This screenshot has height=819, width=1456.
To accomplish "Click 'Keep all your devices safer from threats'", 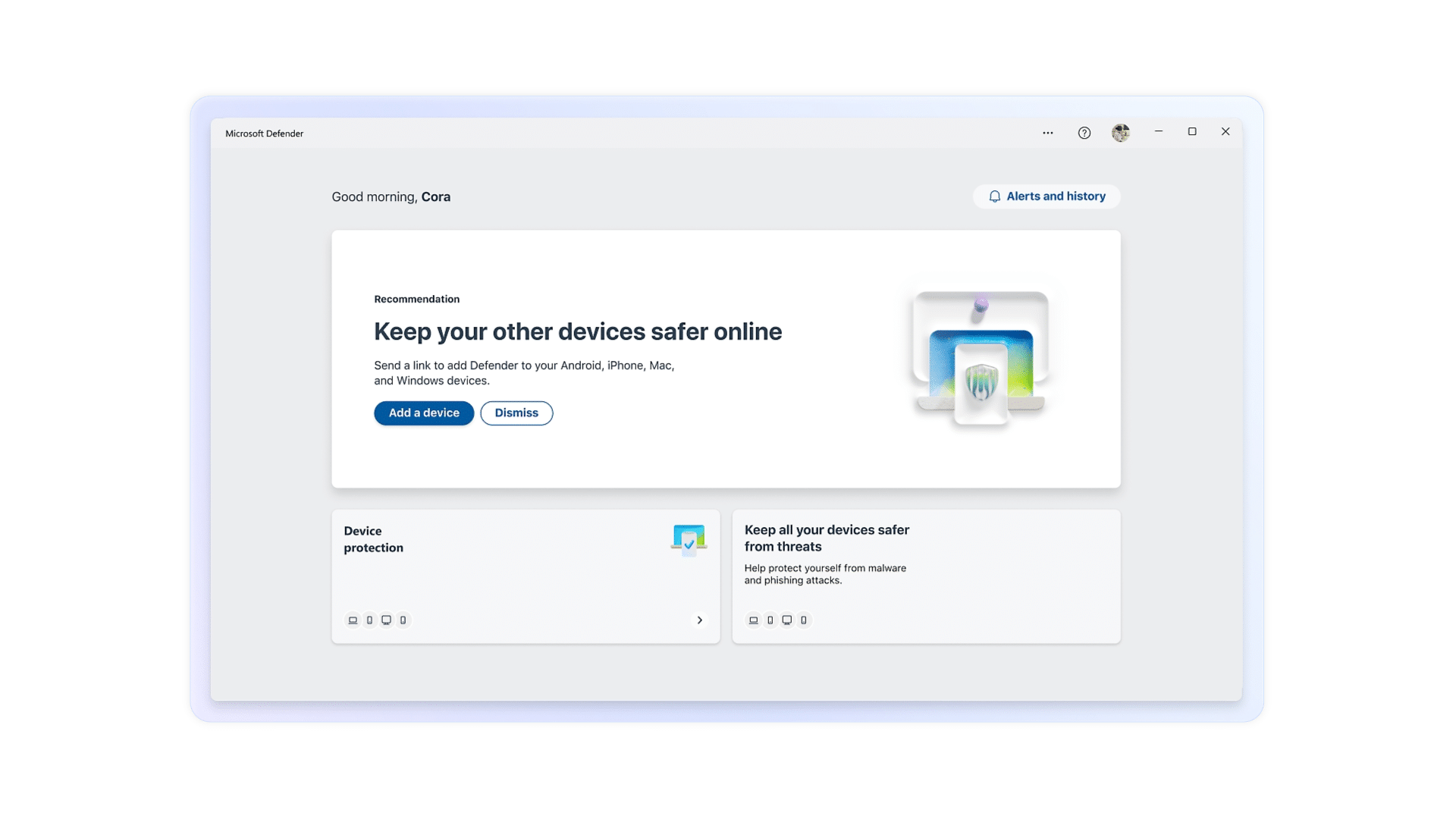I will coord(827,538).
